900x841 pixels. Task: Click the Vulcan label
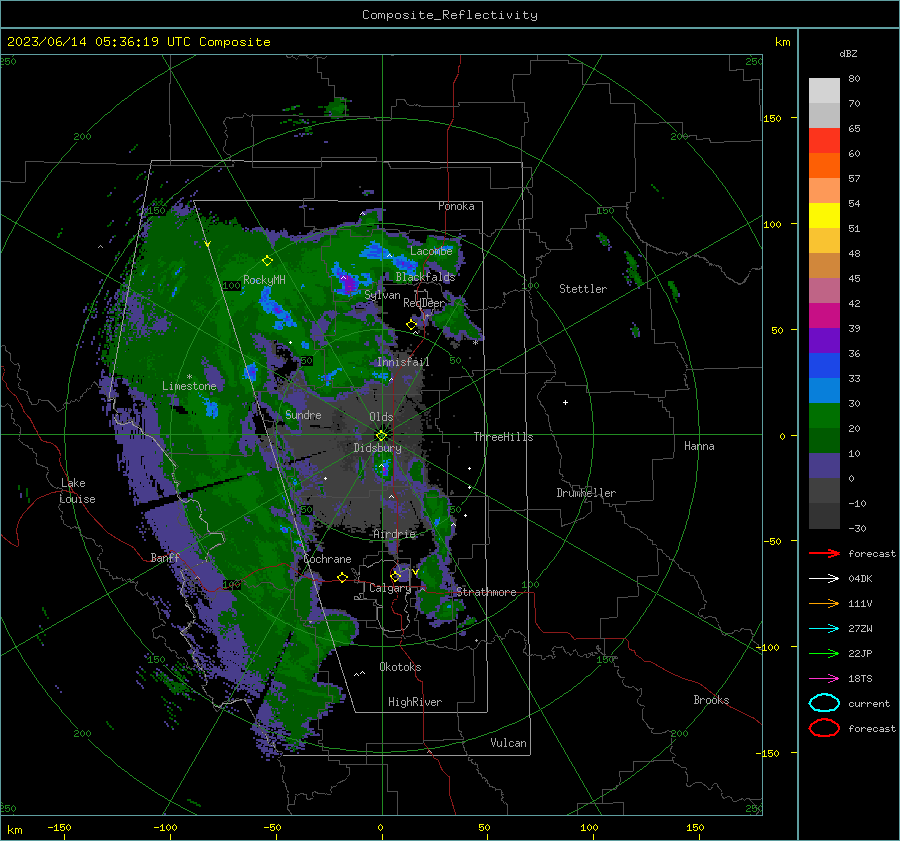pos(508,742)
